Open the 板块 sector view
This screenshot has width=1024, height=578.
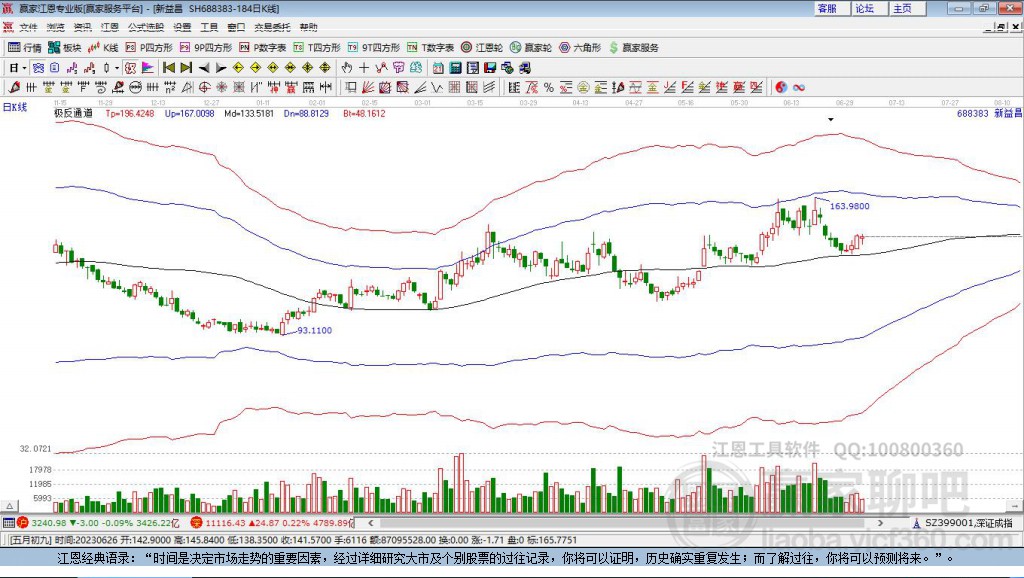pyautogui.click(x=66, y=47)
